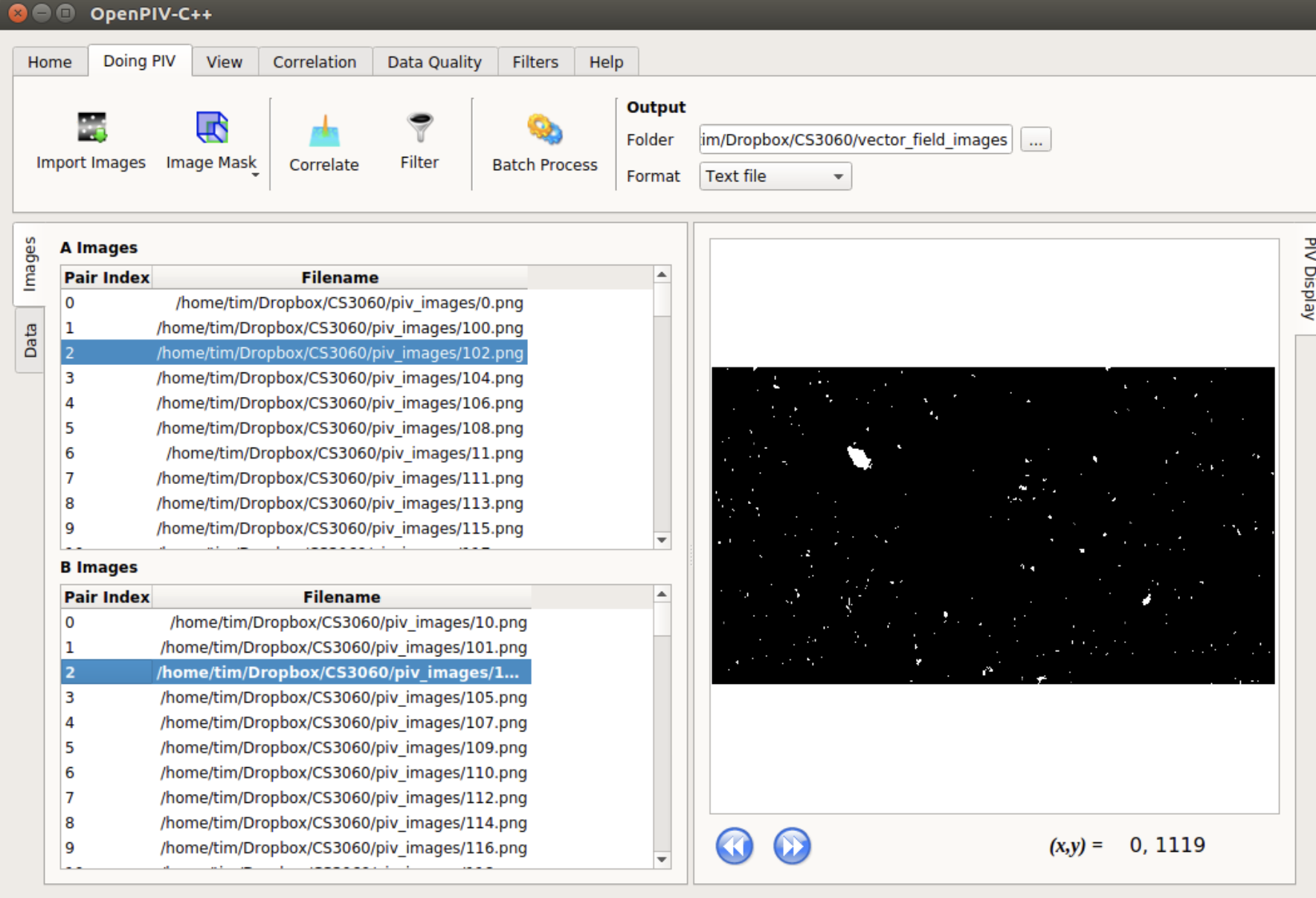Run the Correlate tool
The width and height of the screenshot is (1316, 898).
(323, 134)
